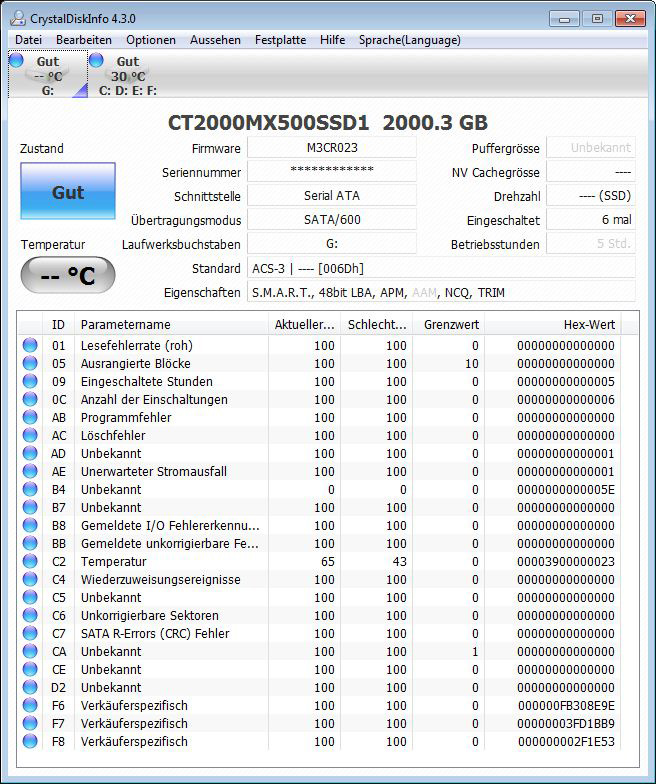Click status icon for Eingeschaltete Stunden

(30, 381)
